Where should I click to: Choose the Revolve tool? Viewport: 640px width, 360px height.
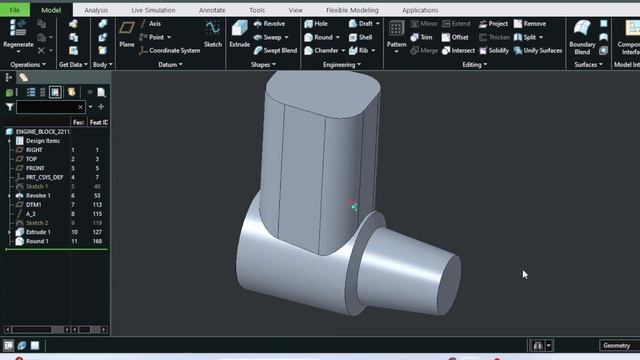click(269, 24)
